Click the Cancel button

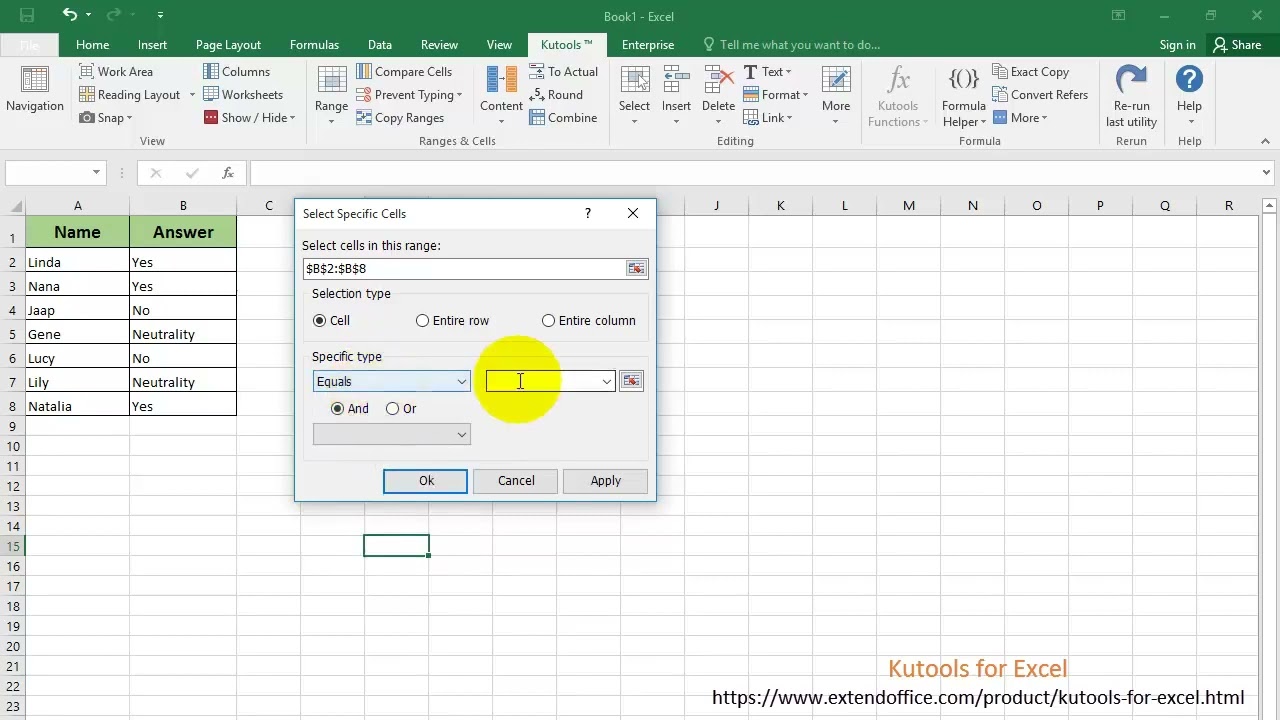[516, 481]
